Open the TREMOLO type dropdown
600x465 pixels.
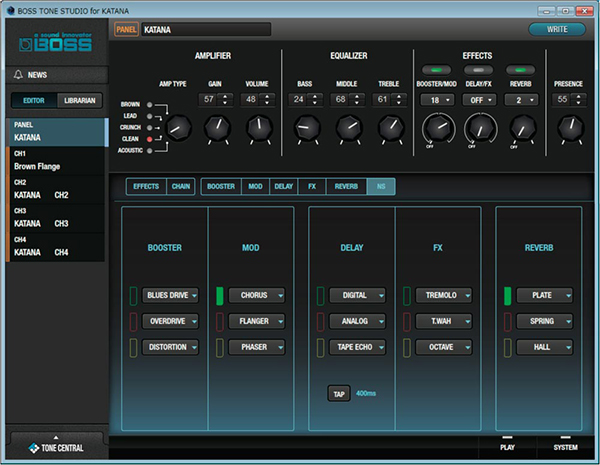click(x=444, y=295)
